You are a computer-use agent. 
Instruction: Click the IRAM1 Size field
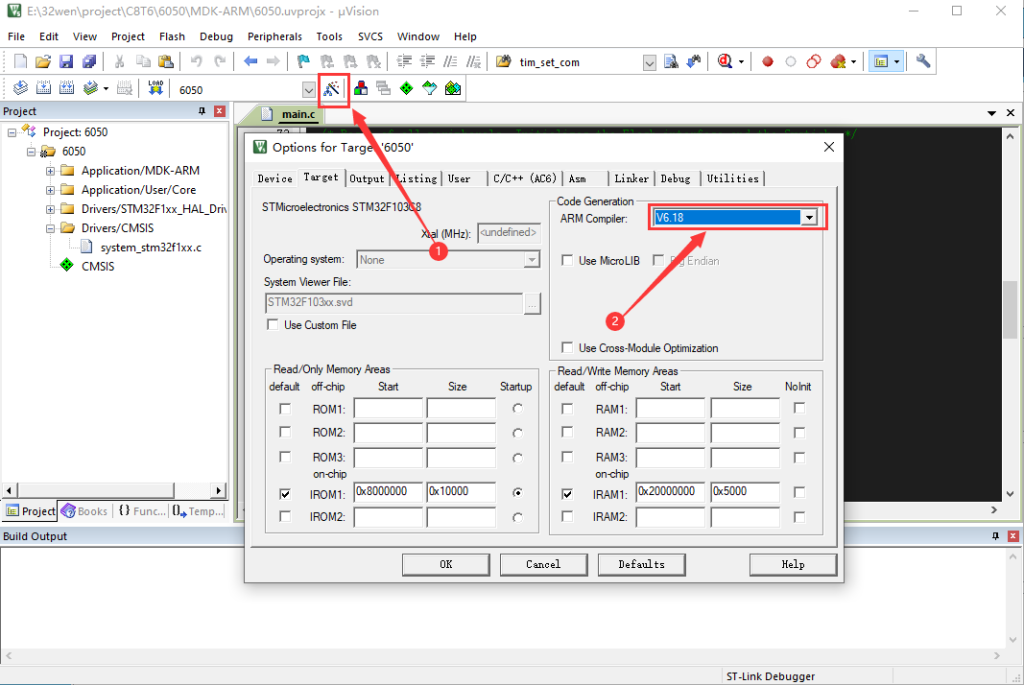(745, 492)
